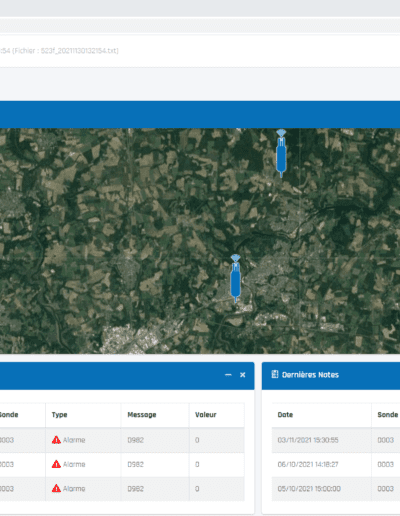Click the third row red alarm triangle

pyautogui.click(x=56, y=488)
